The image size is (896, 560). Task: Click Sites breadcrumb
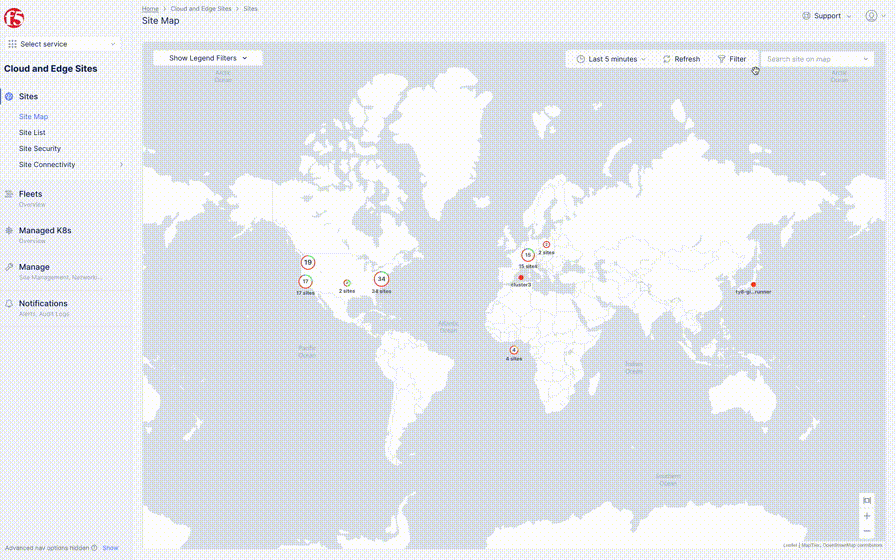[x=251, y=9]
